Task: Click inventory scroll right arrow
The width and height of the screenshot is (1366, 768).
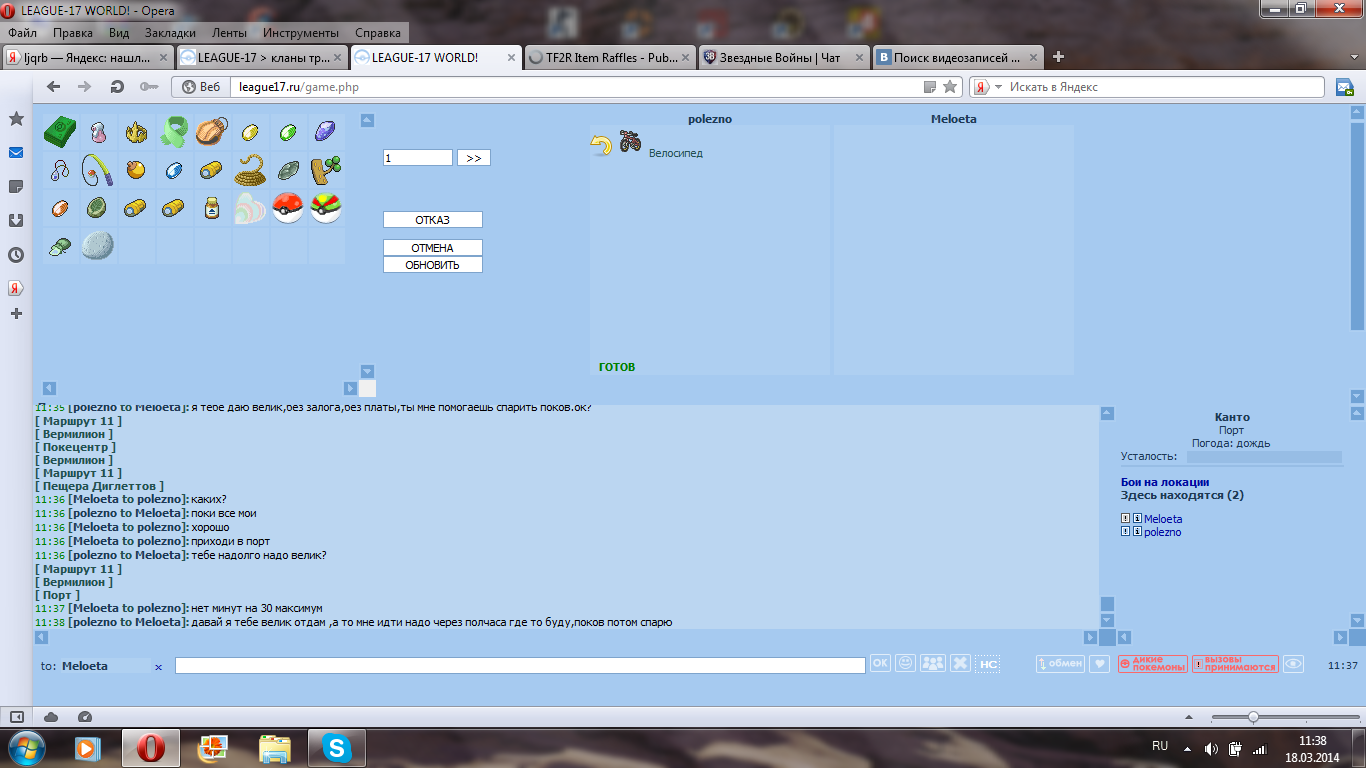Action: click(350, 388)
